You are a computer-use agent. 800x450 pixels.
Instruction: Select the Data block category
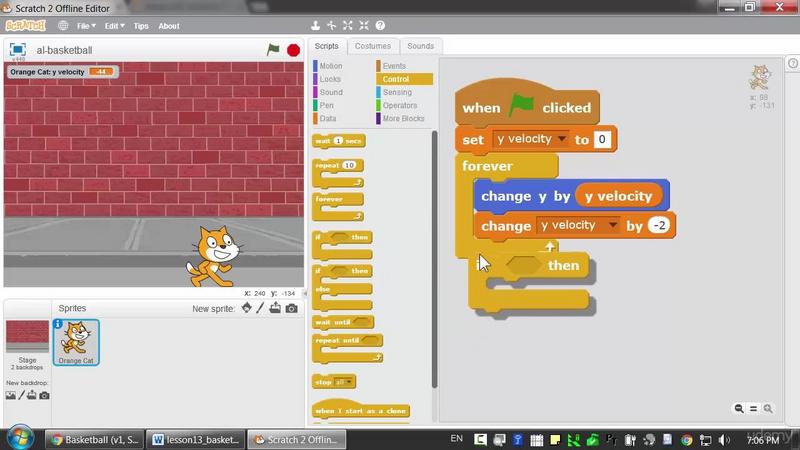pos(328,118)
